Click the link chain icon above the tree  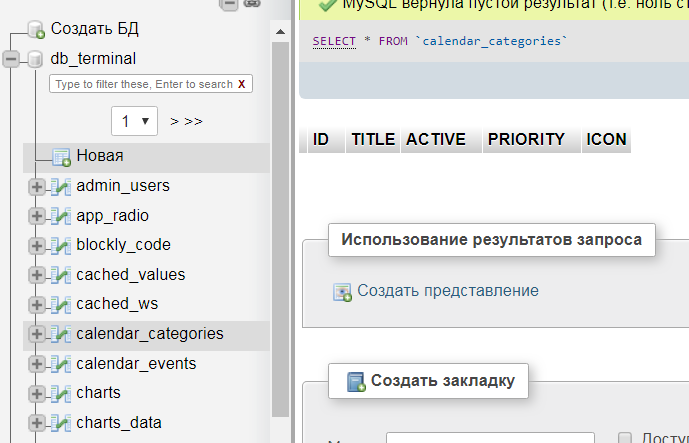tap(252, 3)
